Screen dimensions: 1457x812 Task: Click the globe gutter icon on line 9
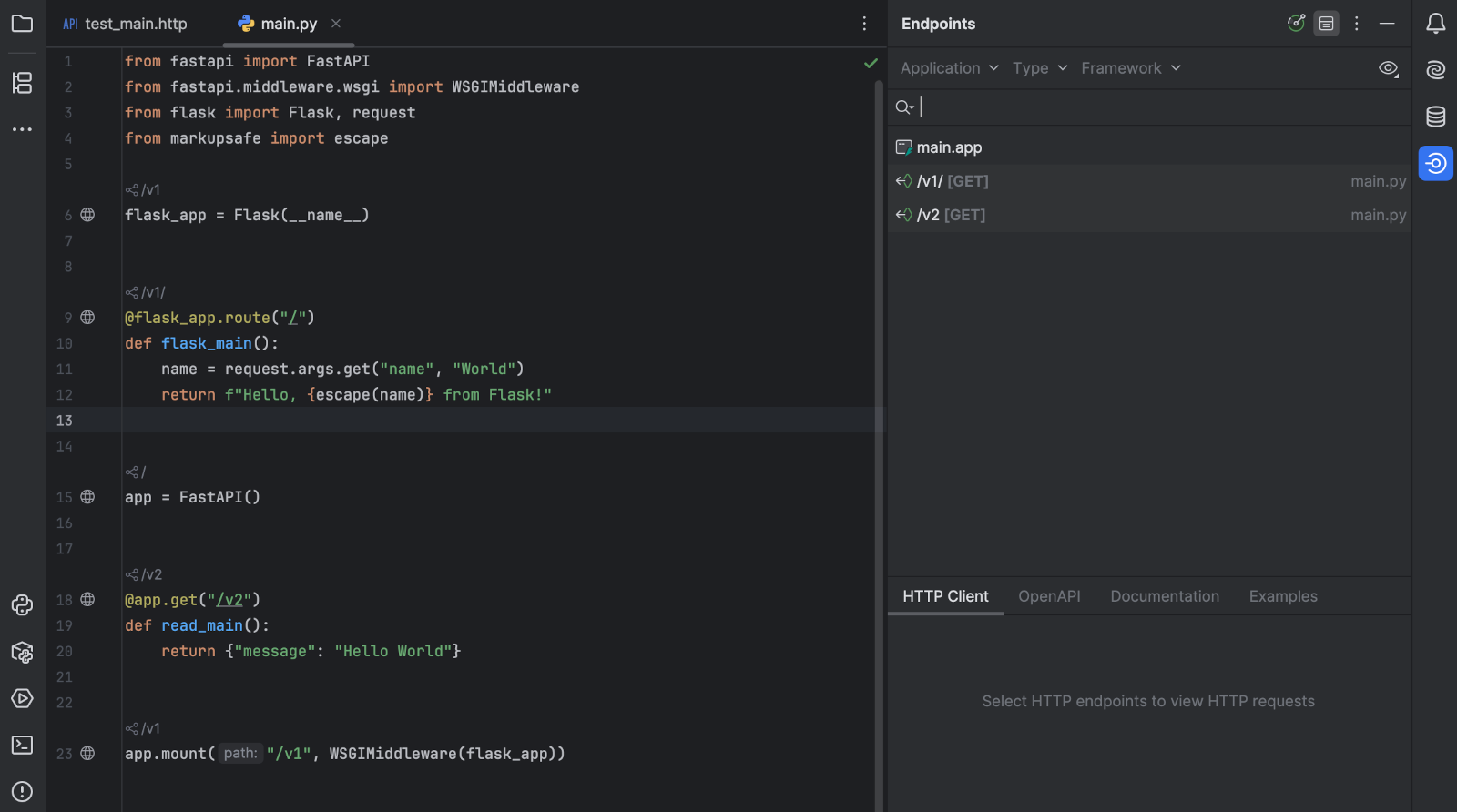click(x=87, y=318)
